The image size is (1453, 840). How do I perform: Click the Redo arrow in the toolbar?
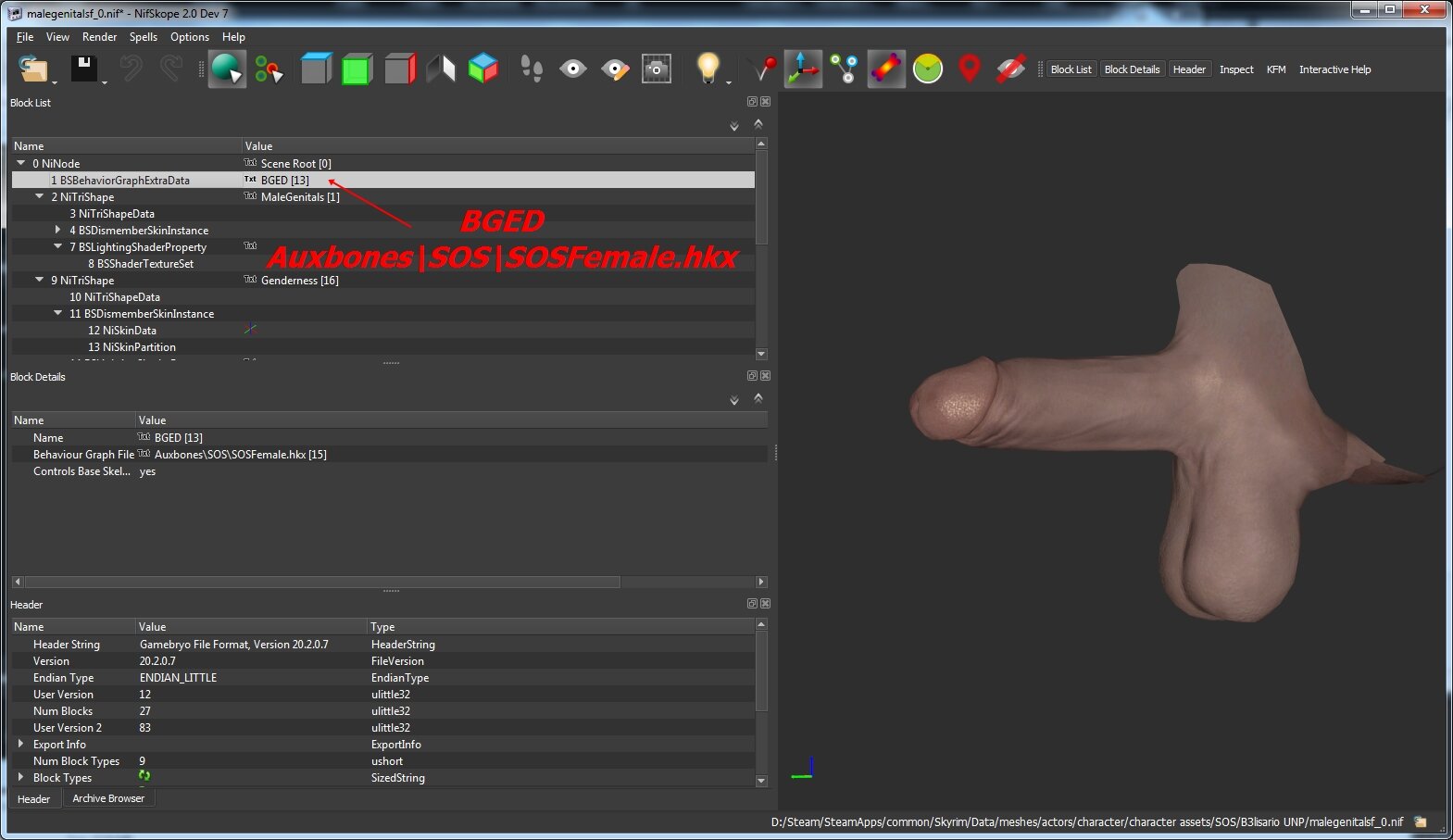171,69
